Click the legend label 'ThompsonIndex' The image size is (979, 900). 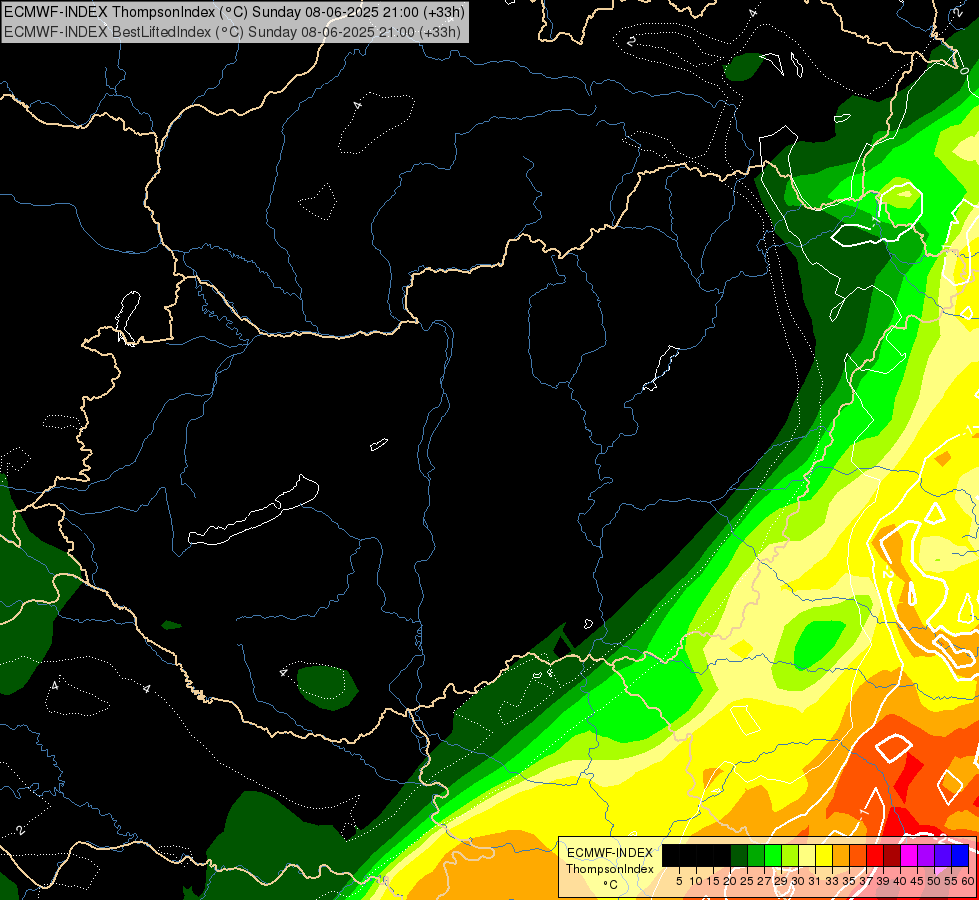pyautogui.click(x=609, y=869)
